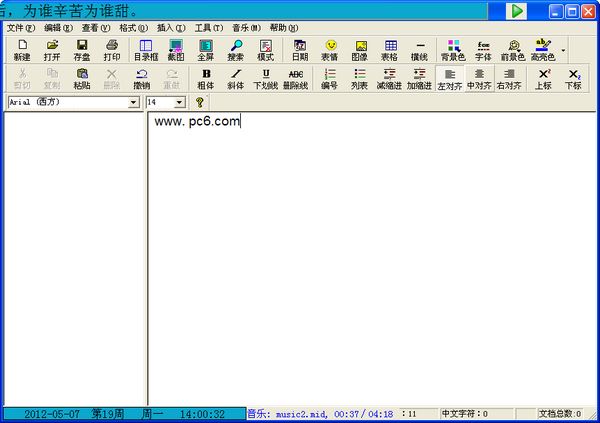The height and width of the screenshot is (423, 600).
Task: Insert the date with 日期 icon
Action: [x=300, y=50]
